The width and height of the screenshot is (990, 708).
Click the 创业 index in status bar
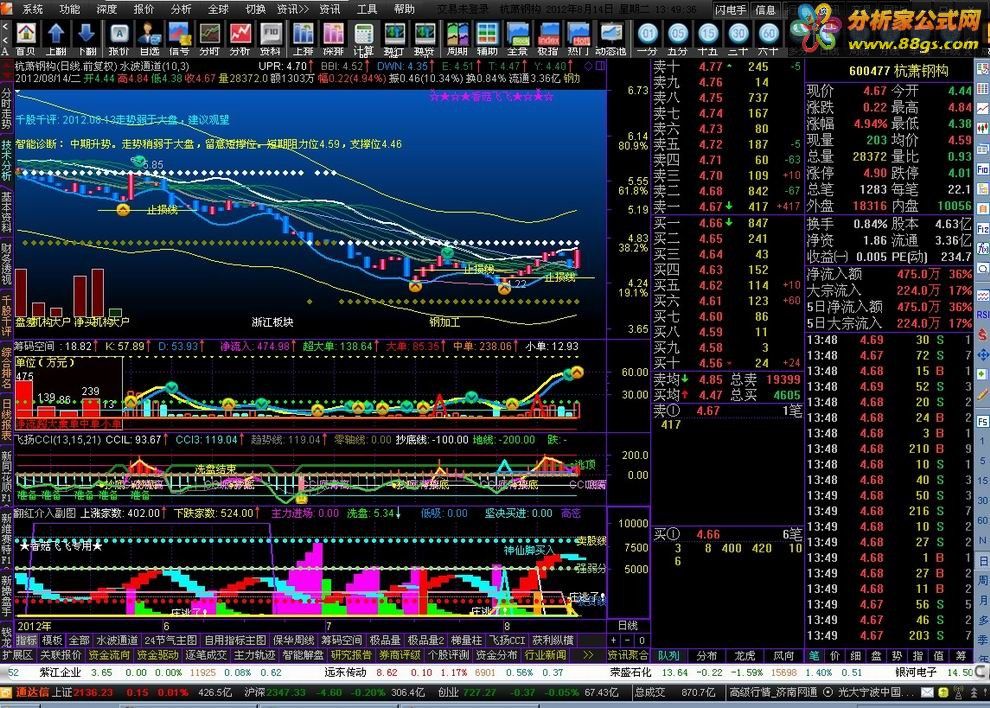448,692
